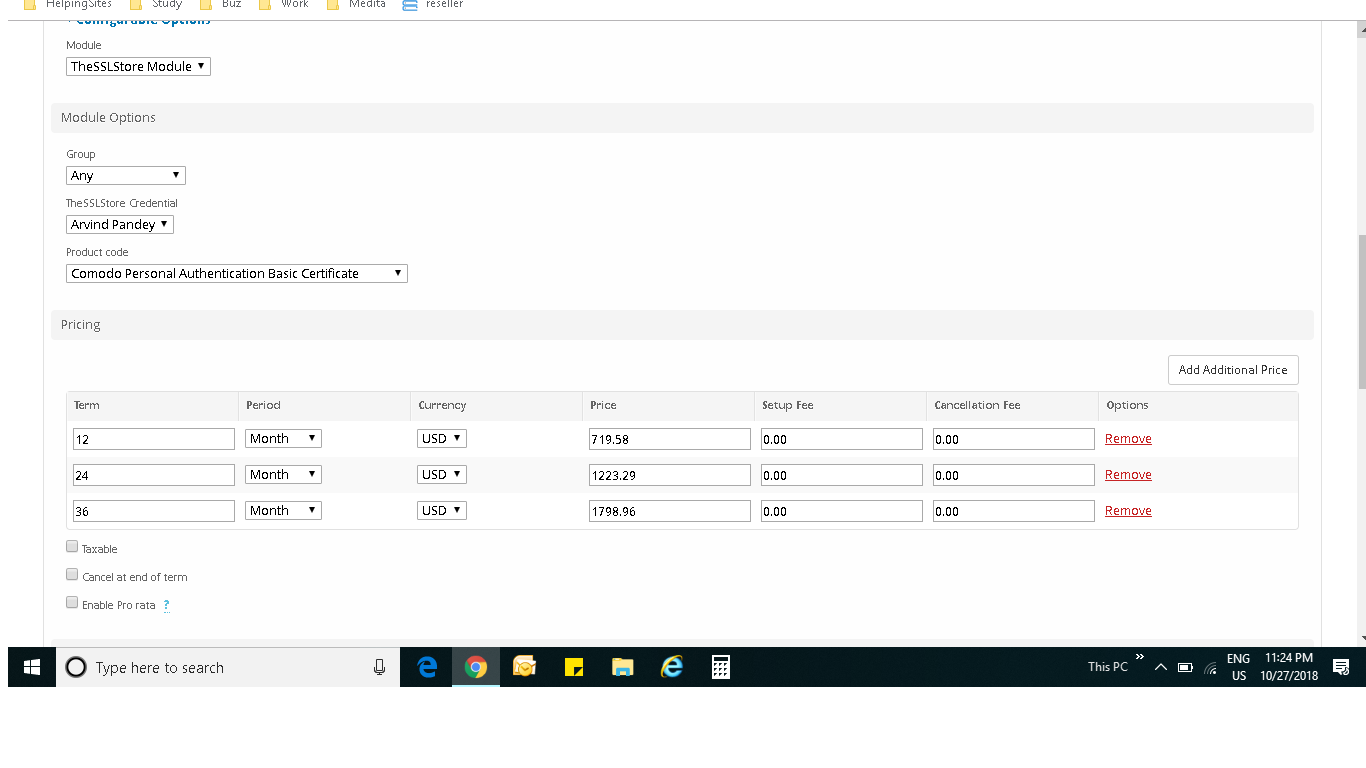Open the Windows Start menu
The height and width of the screenshot is (768, 1366).
point(32,667)
